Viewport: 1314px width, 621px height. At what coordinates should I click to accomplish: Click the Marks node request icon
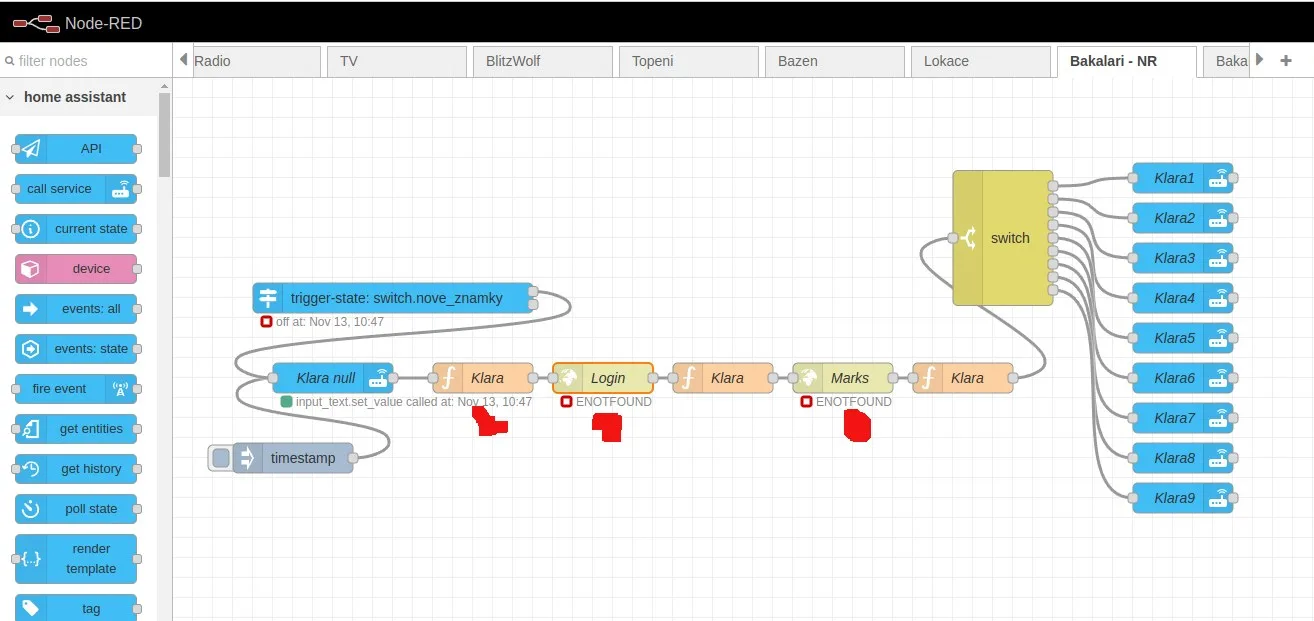[808, 378]
